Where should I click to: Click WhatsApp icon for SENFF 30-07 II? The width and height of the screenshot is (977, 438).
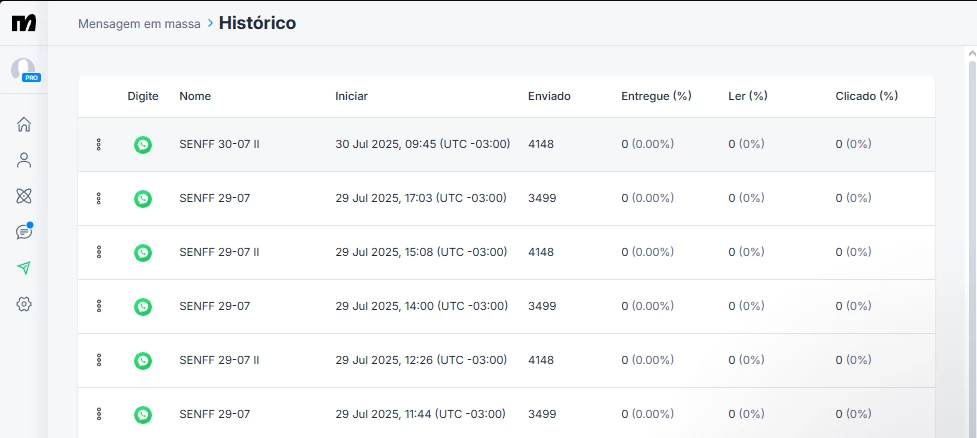click(x=143, y=145)
